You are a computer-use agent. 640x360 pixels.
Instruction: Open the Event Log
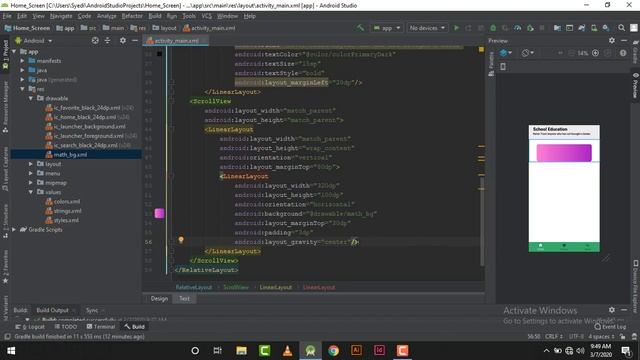pyautogui.click(x=610, y=327)
